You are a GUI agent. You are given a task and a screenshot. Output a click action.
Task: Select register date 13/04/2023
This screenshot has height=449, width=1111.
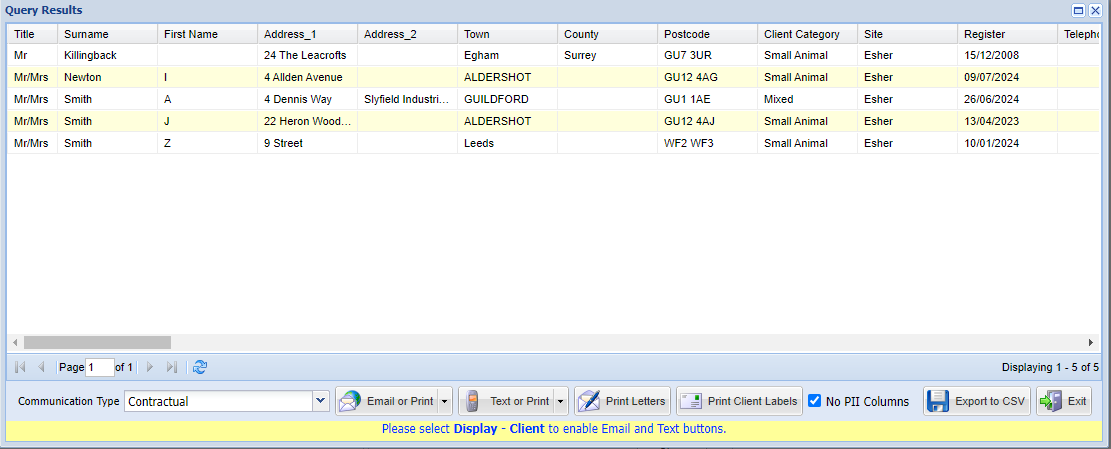pyautogui.click(x=1007, y=121)
